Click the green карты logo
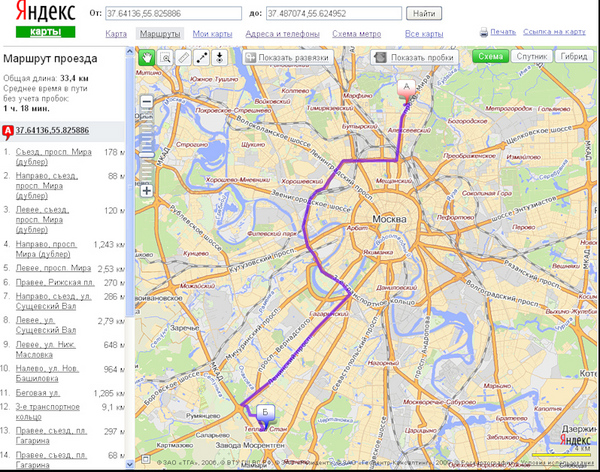The image size is (600, 472). pyautogui.click(x=46, y=32)
